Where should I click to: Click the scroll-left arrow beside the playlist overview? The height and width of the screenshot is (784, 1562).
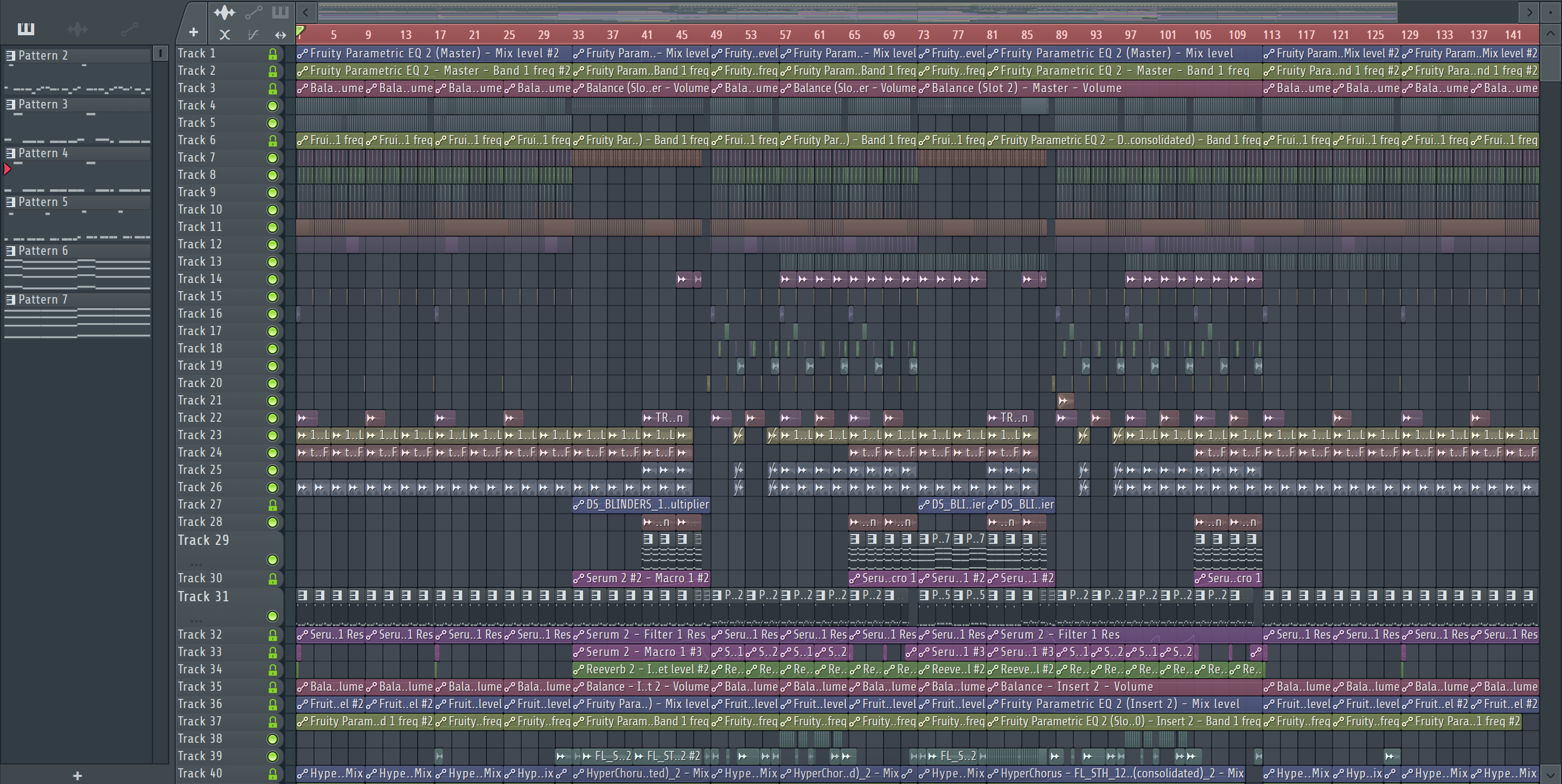click(x=306, y=12)
